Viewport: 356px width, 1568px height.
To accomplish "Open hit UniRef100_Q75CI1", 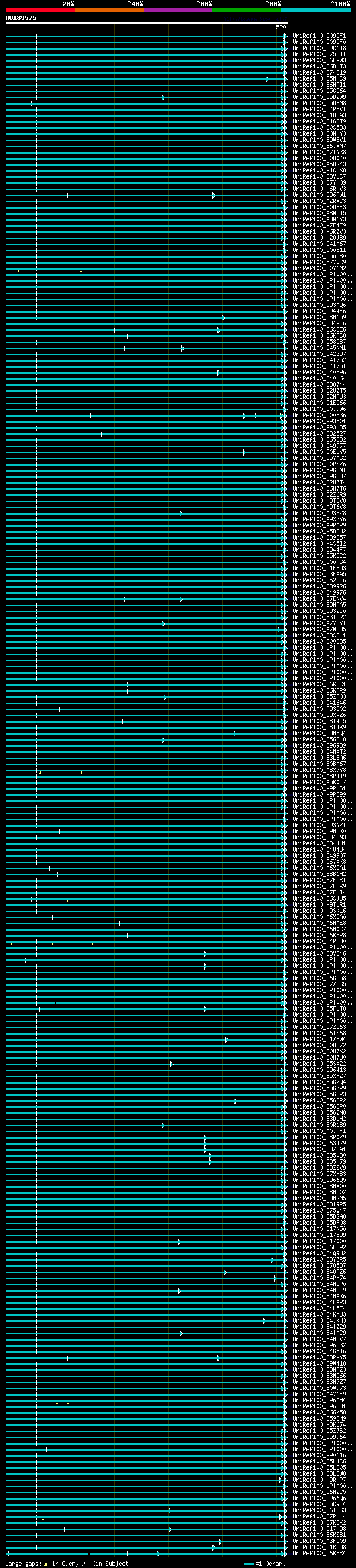I will coord(319,54).
